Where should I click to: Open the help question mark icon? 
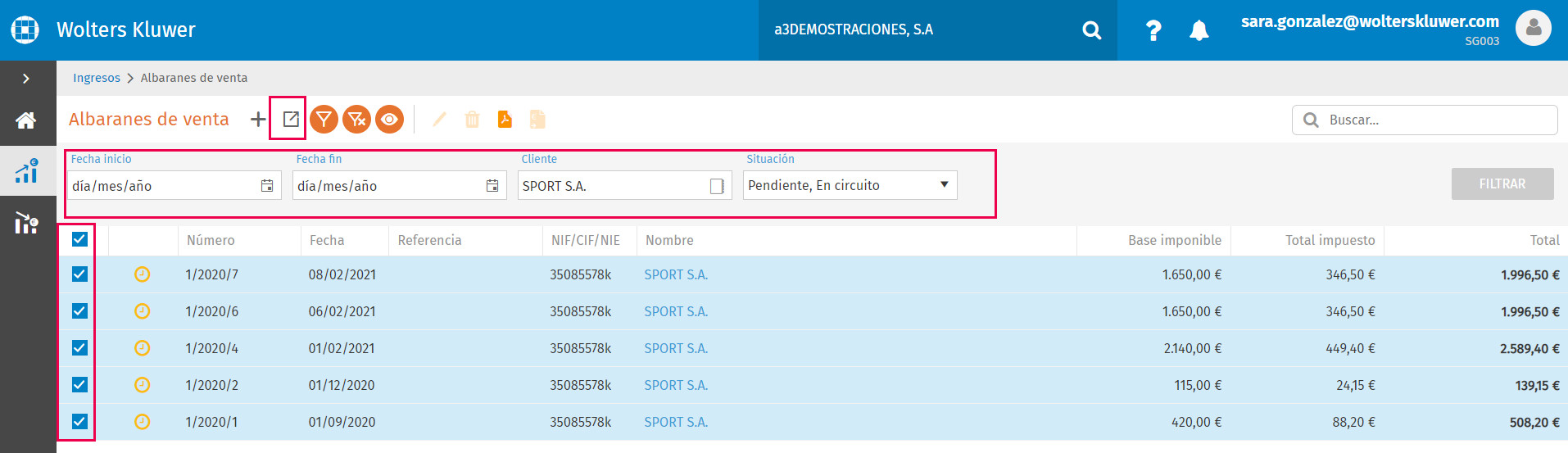pyautogui.click(x=1153, y=30)
